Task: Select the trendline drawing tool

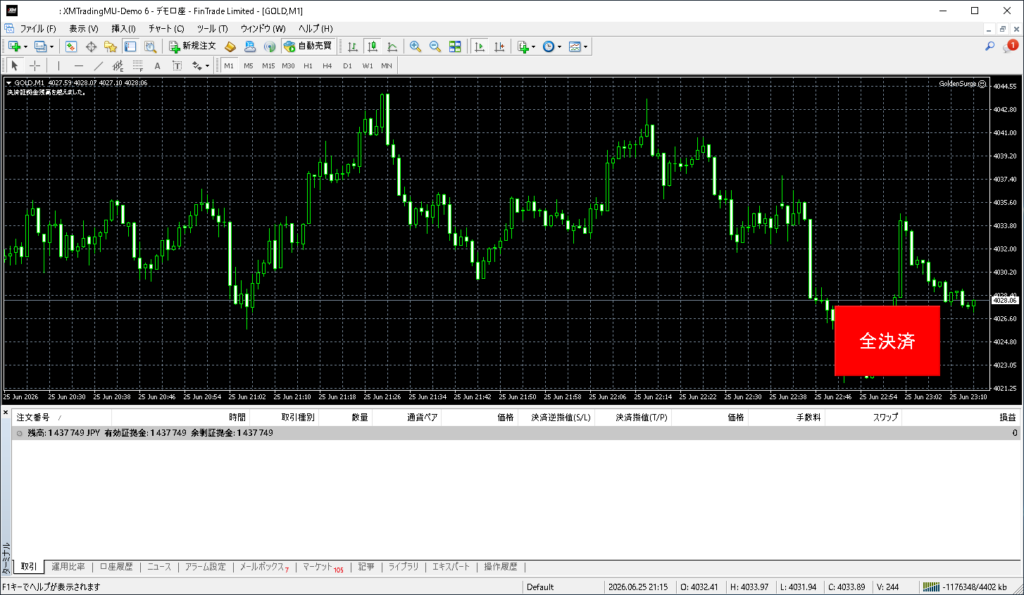Action: pyautogui.click(x=98, y=65)
